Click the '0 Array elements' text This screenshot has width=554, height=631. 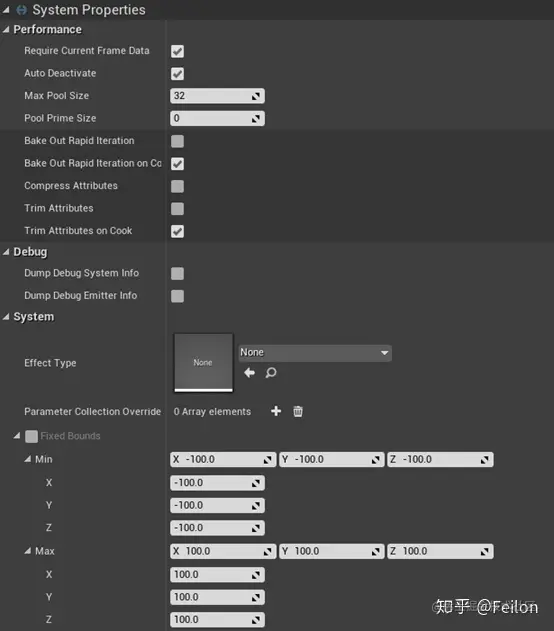(x=212, y=412)
